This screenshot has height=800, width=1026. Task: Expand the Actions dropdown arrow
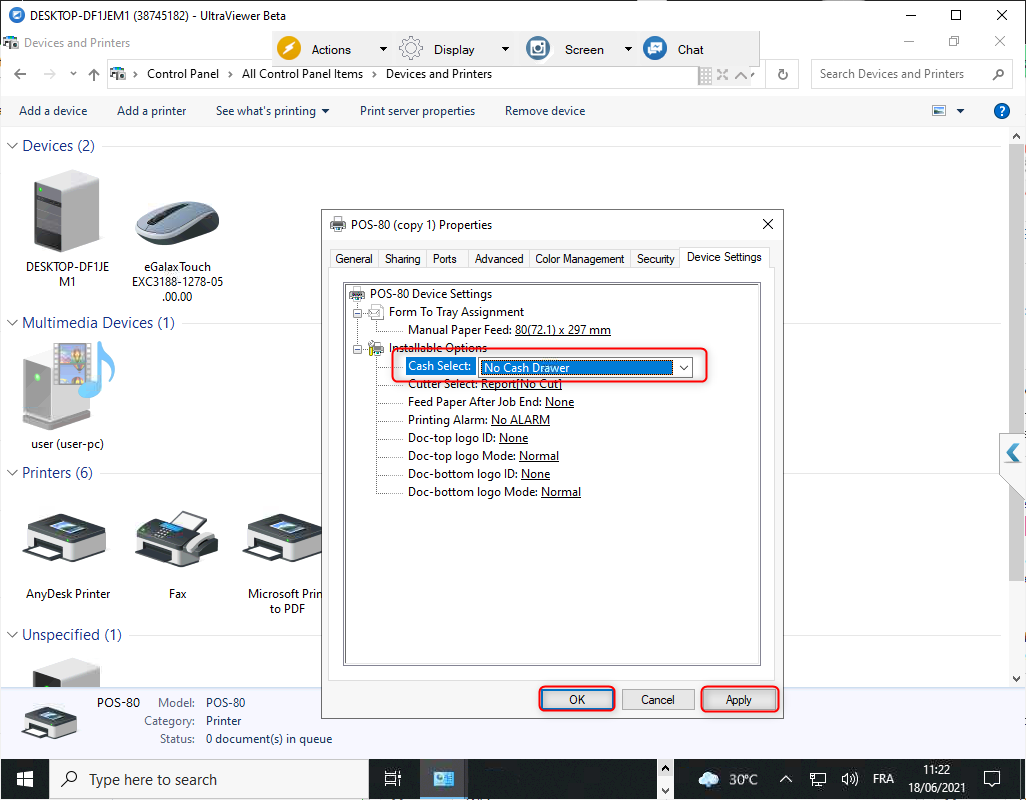[x=383, y=49]
